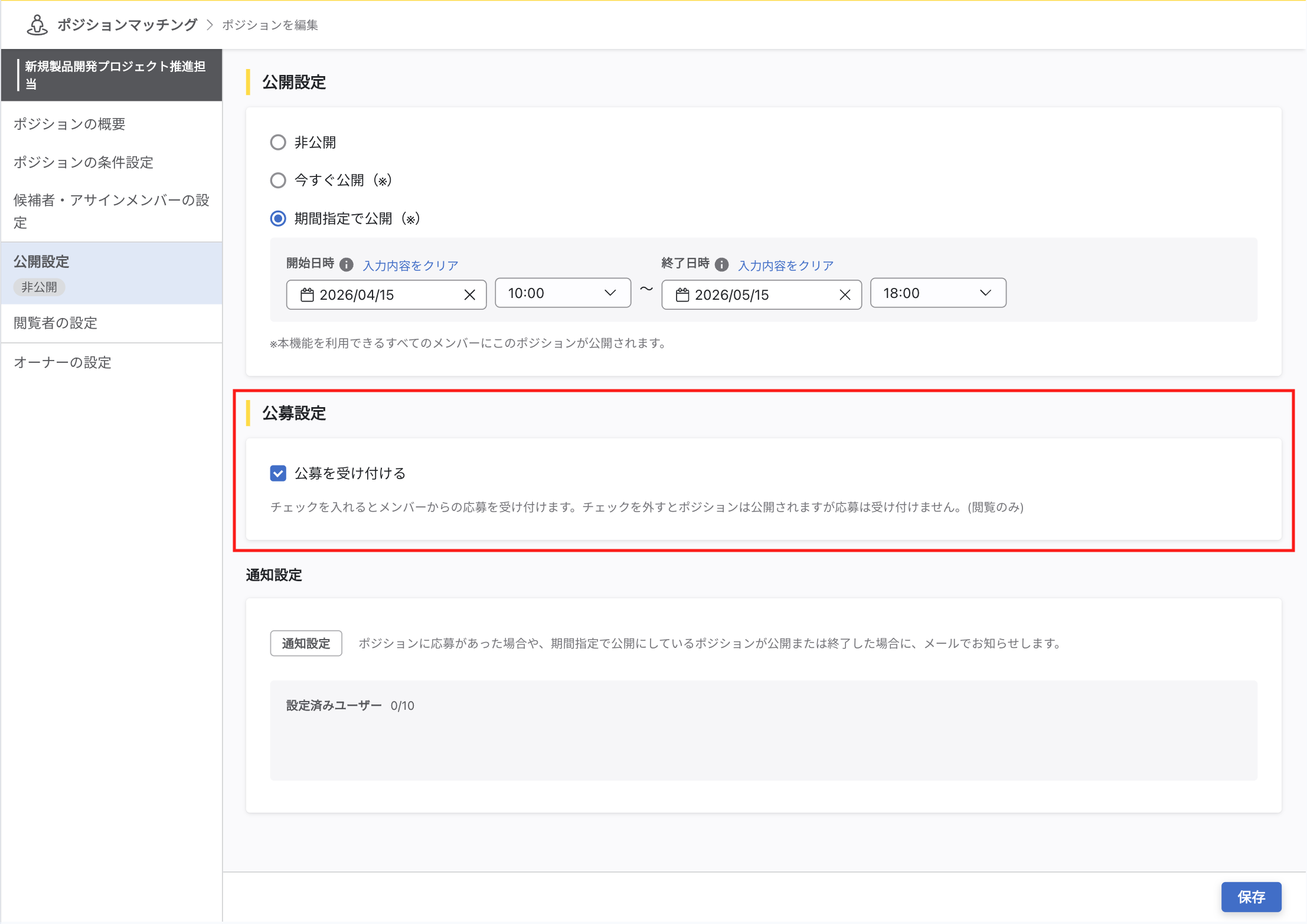Click the 通知設定 button
The image size is (1307, 924).
tap(306, 643)
